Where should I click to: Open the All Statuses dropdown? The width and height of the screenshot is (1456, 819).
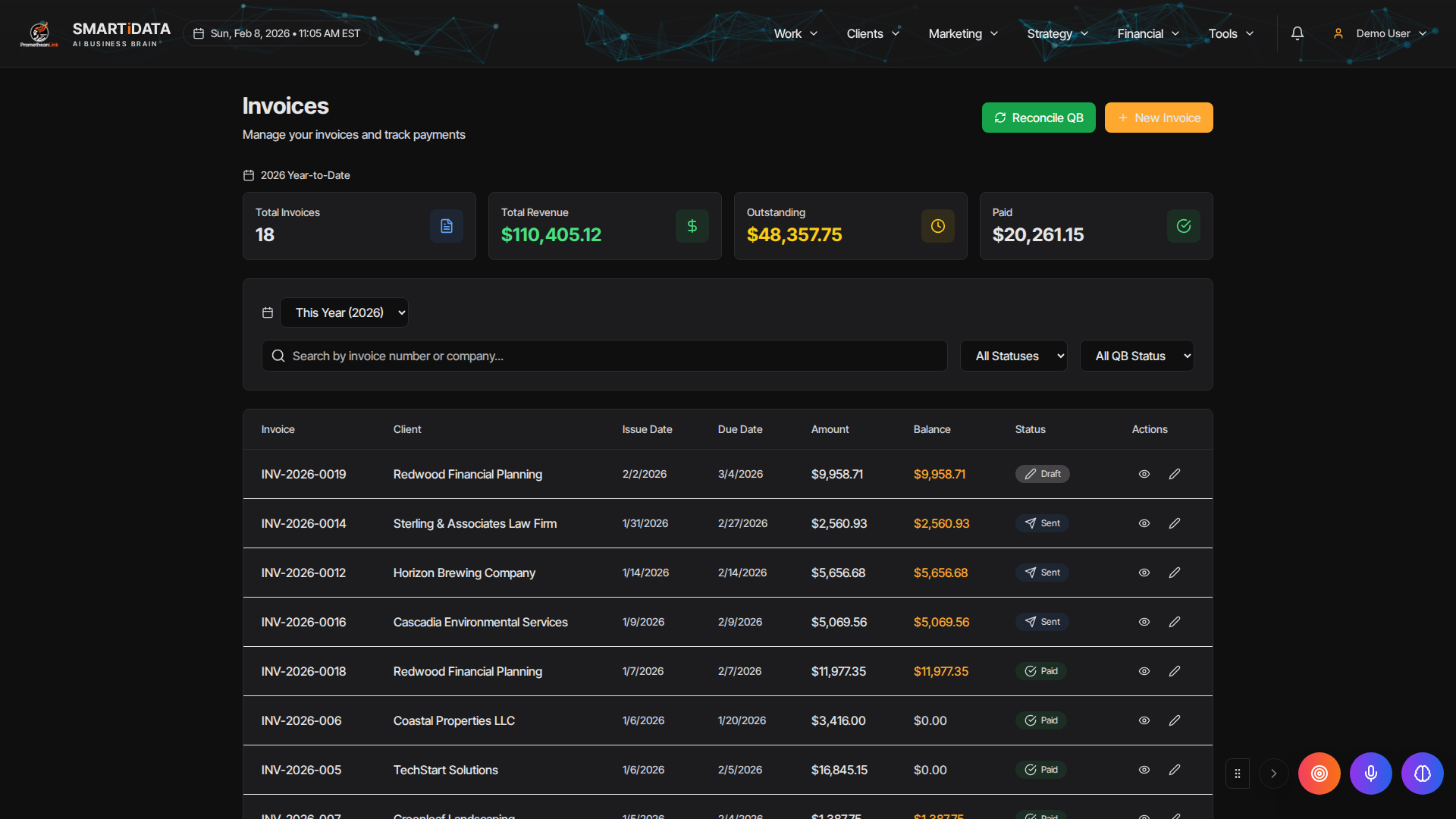(1013, 356)
